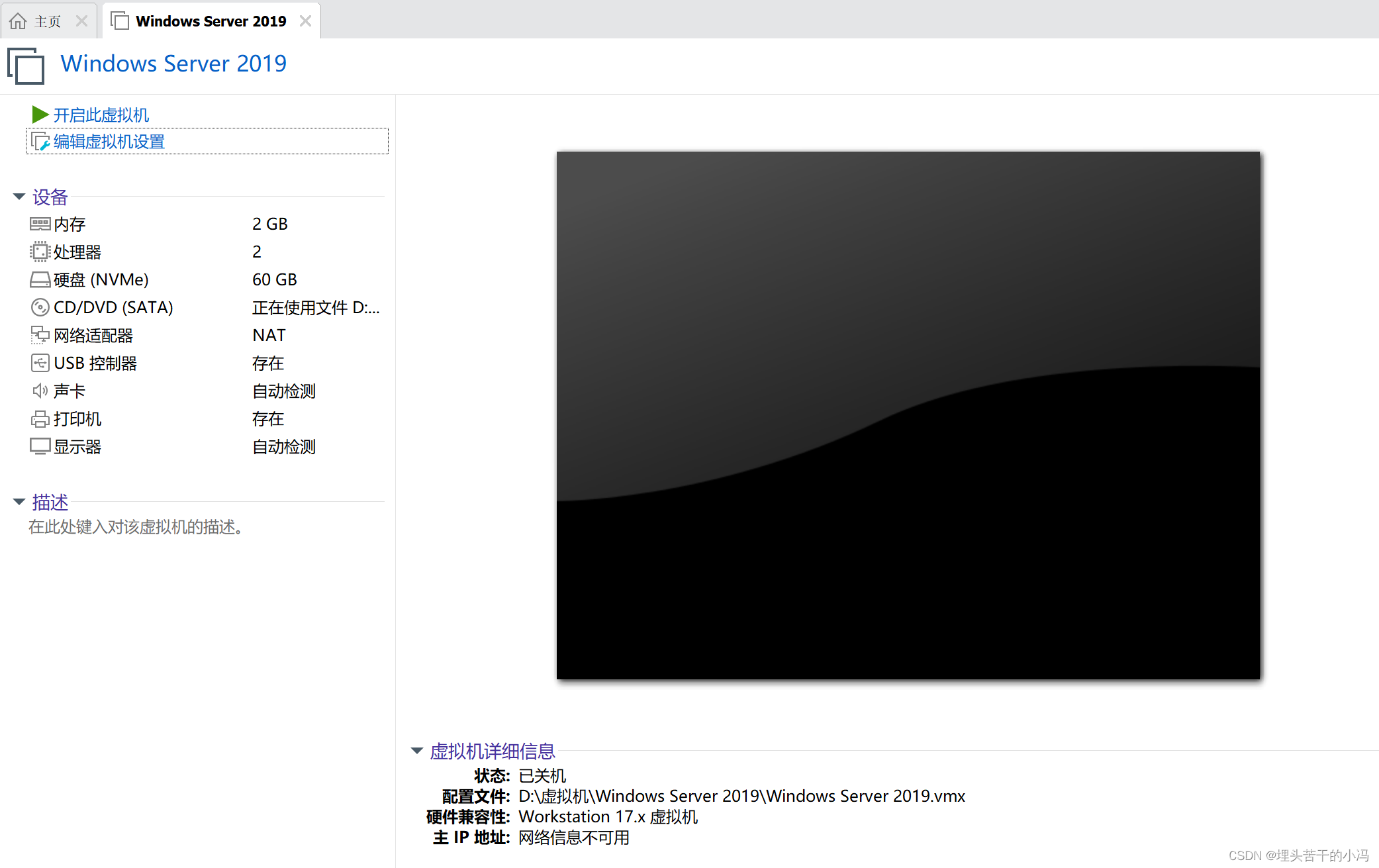
Task: Collapse the 设备 devices section
Action: tap(19, 197)
